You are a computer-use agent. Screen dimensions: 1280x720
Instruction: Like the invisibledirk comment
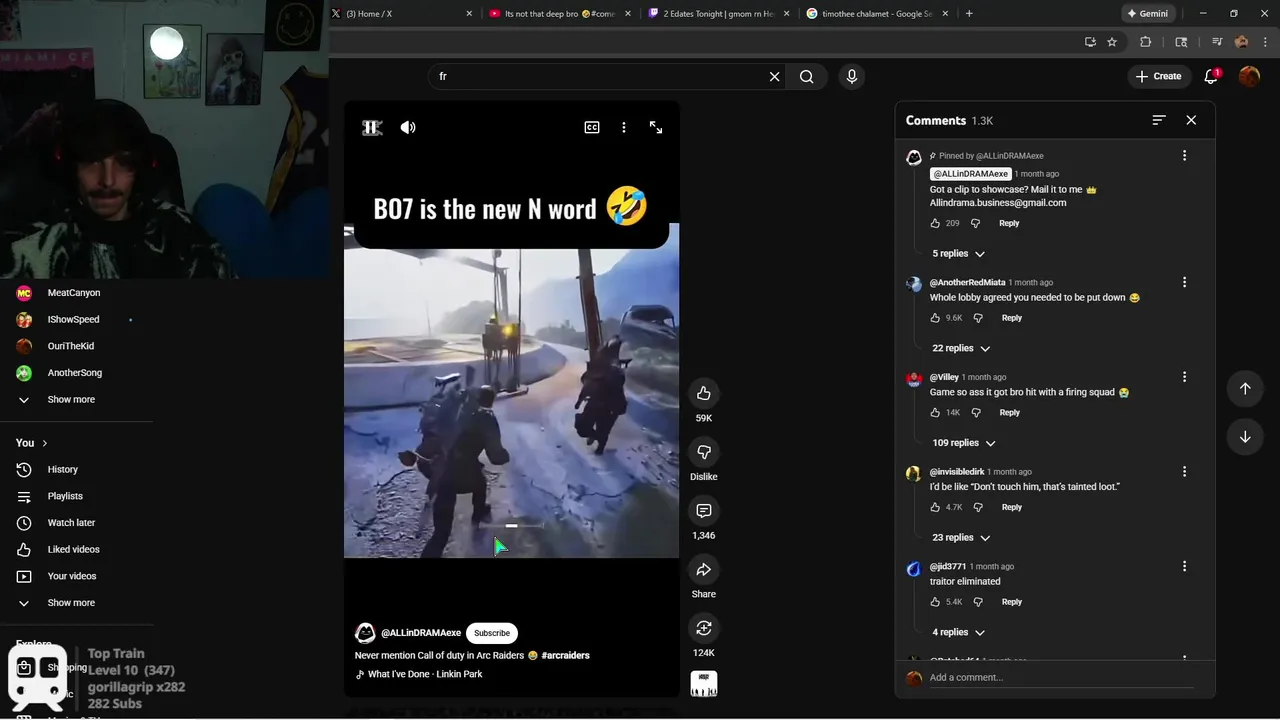[935, 507]
